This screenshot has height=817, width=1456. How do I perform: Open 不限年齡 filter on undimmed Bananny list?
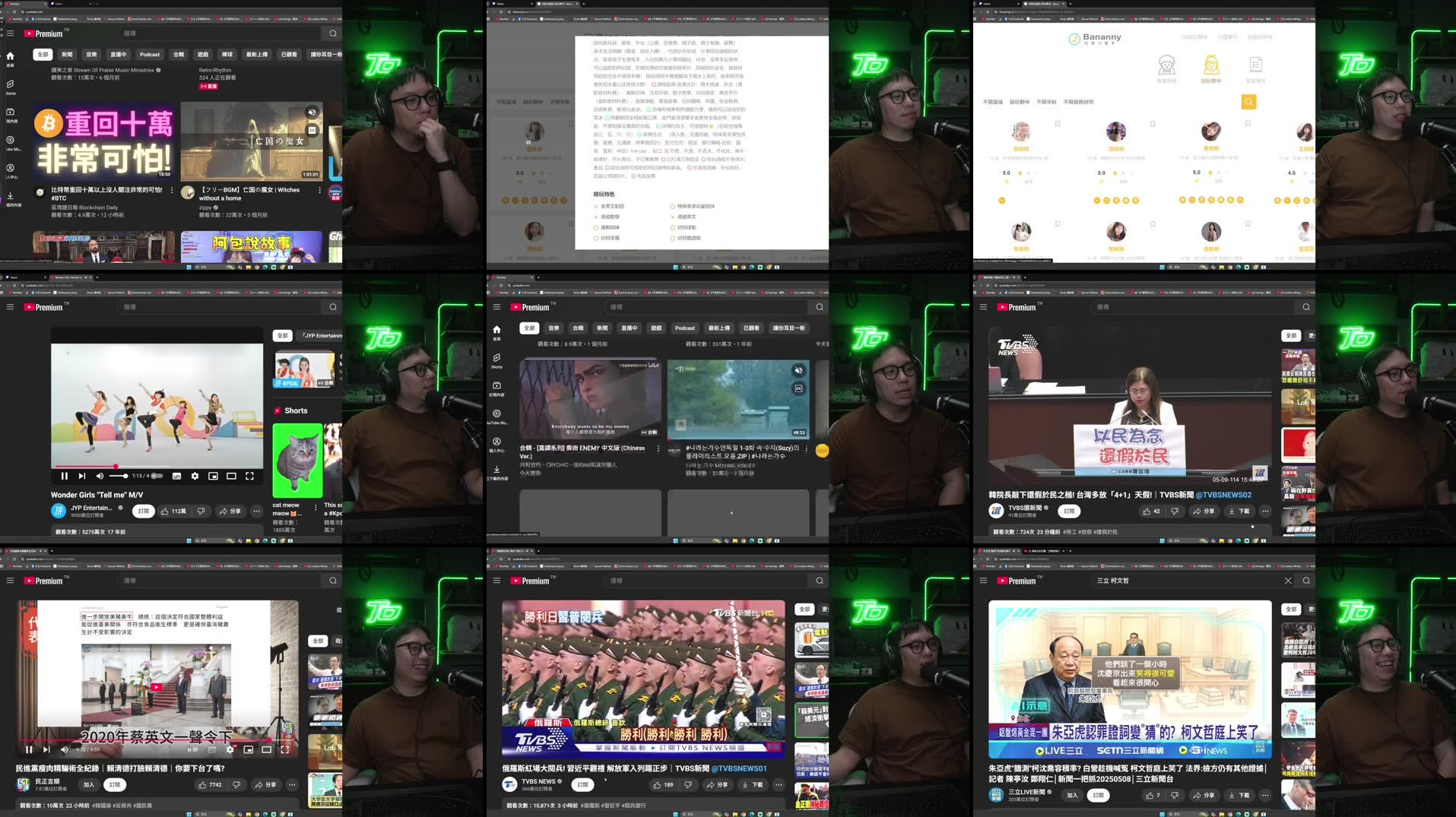coord(1046,102)
